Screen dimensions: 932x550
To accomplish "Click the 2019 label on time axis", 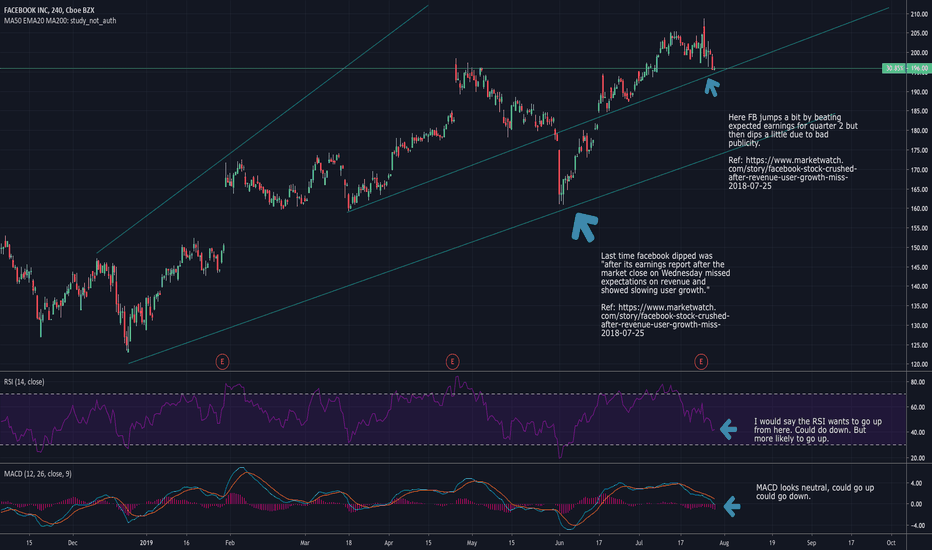I will click(146, 543).
